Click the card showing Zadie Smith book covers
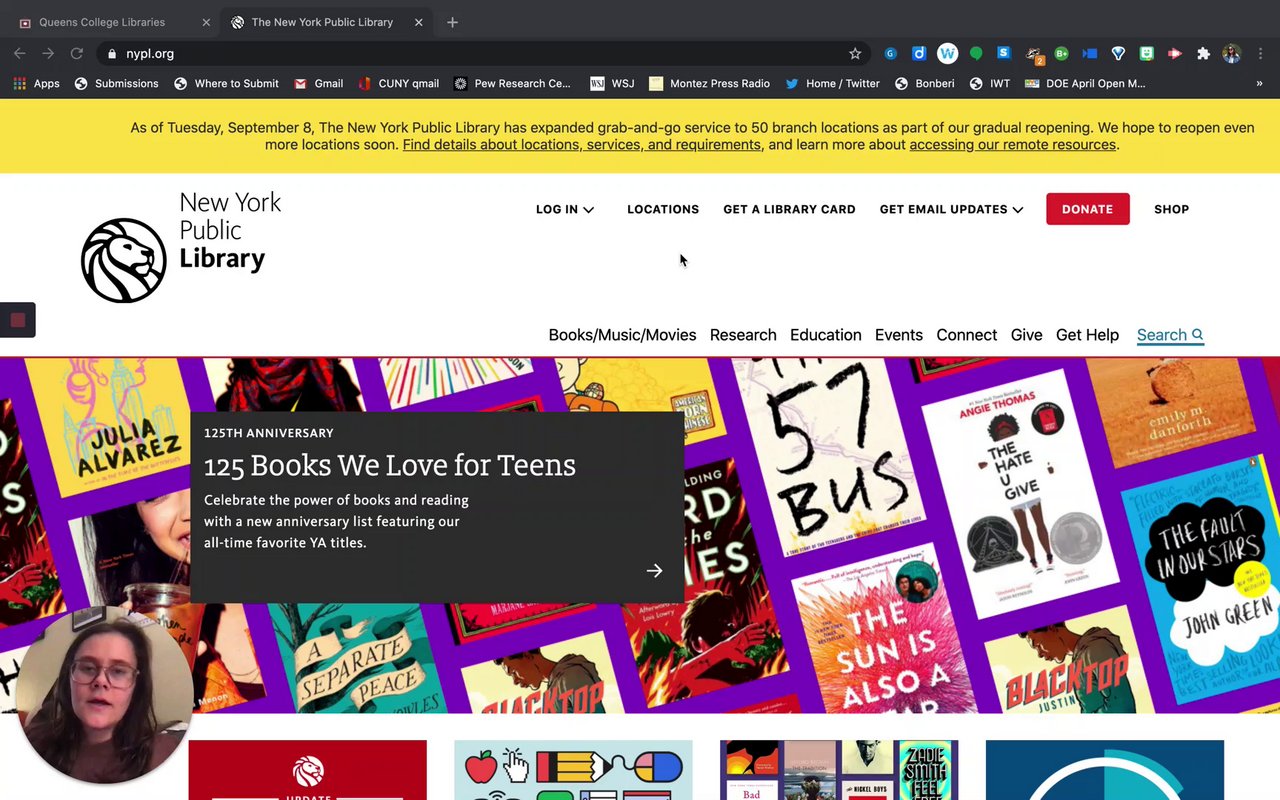Screen dimensions: 1280x800 [x=839, y=770]
